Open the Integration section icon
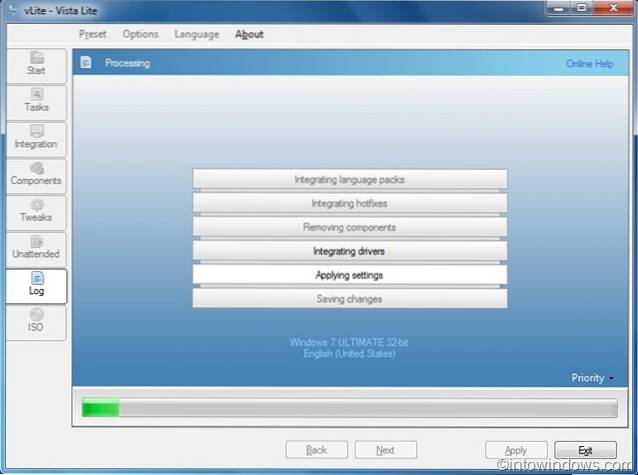This screenshot has height=475, width=638. click(36, 132)
